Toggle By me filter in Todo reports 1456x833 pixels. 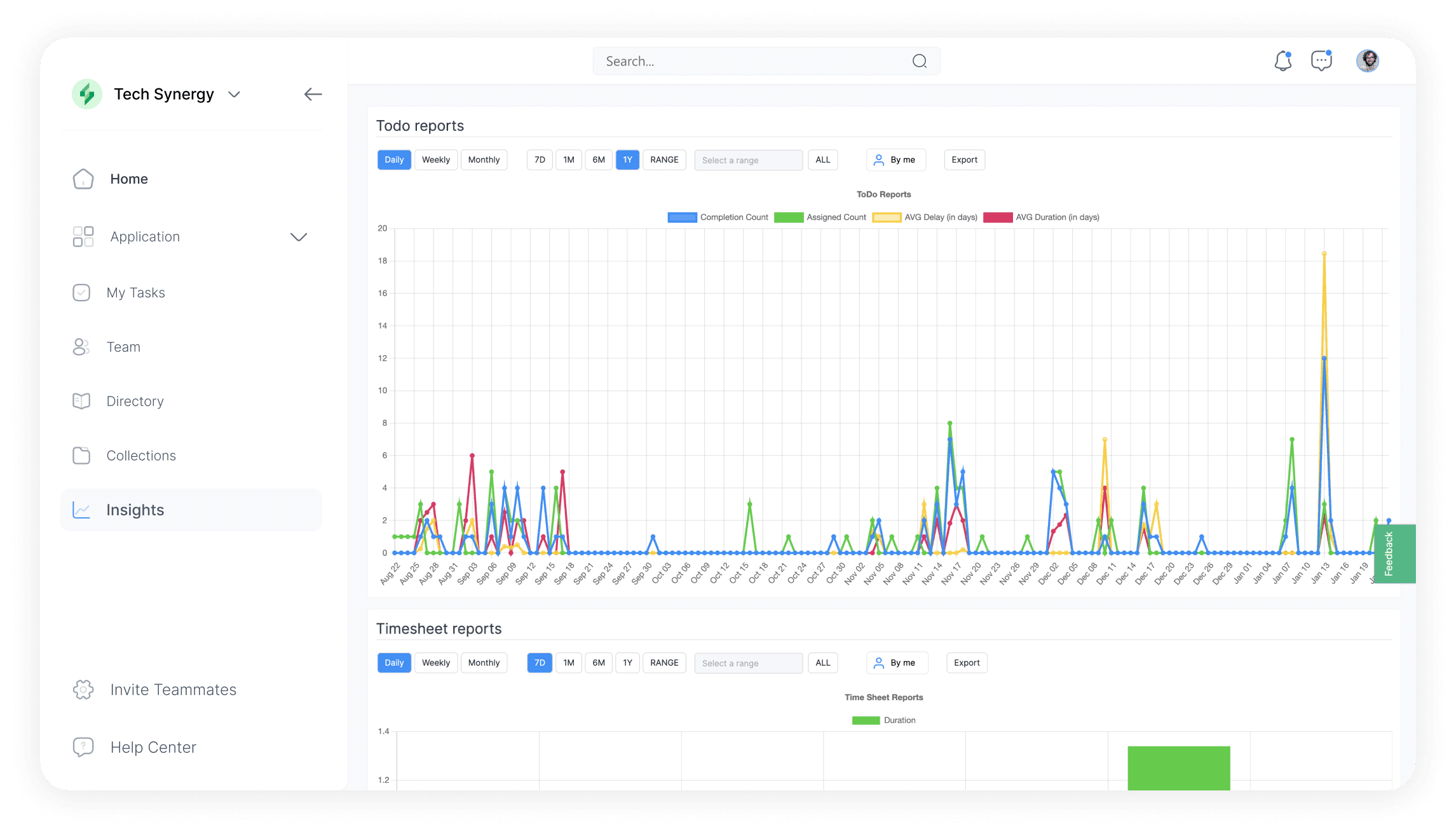pyautogui.click(x=895, y=160)
